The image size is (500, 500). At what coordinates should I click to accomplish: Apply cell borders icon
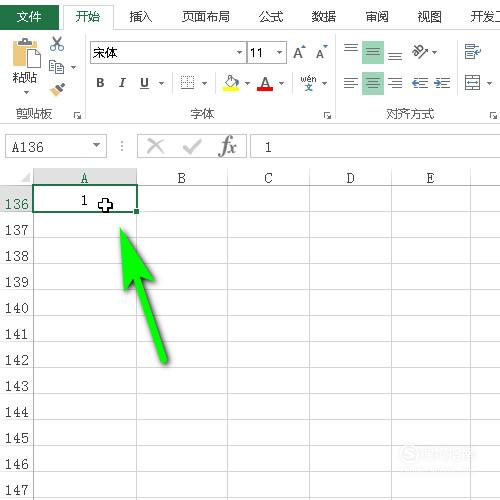pyautogui.click(x=187, y=83)
